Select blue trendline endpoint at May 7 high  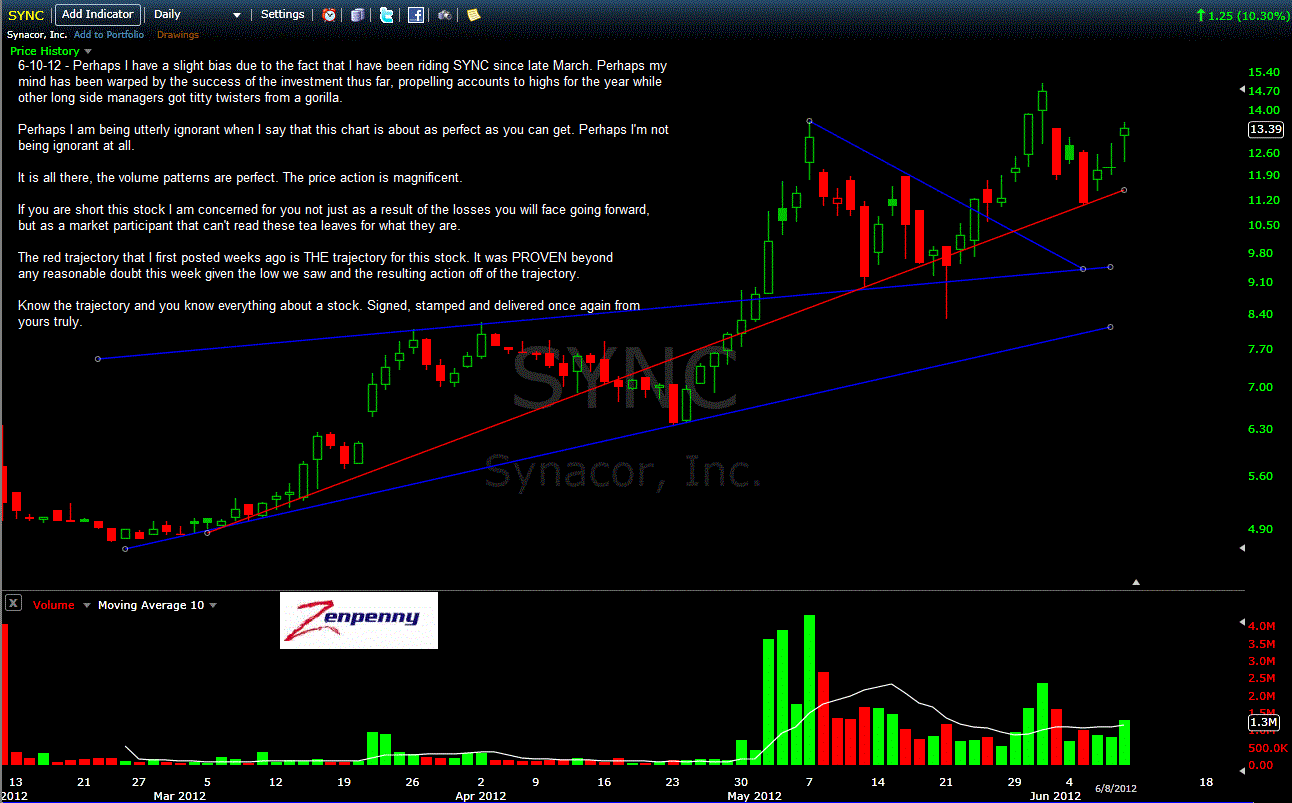click(809, 121)
